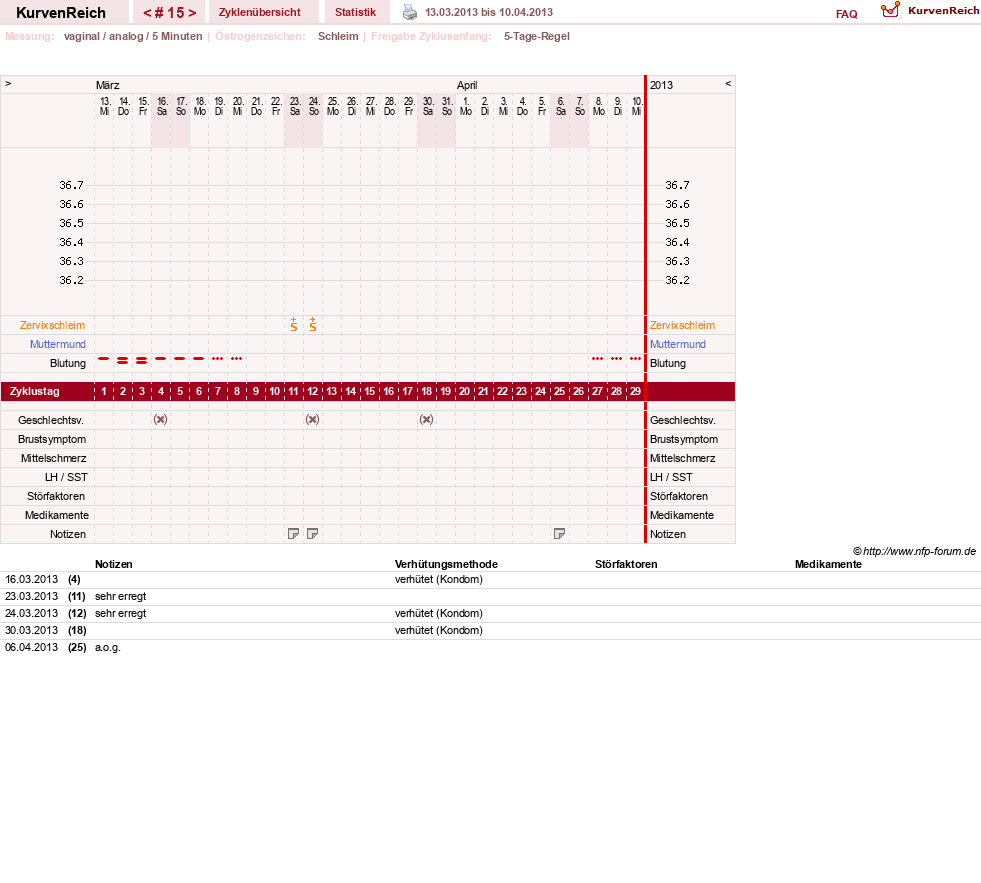Open the Zyklenübersicht tab
The height and width of the screenshot is (883, 981).
point(260,12)
